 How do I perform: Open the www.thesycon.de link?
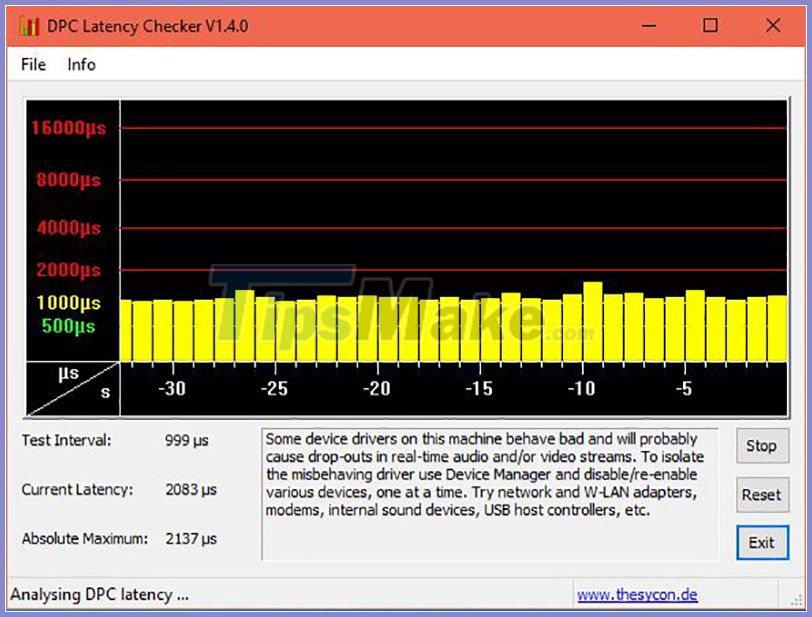tap(638, 594)
